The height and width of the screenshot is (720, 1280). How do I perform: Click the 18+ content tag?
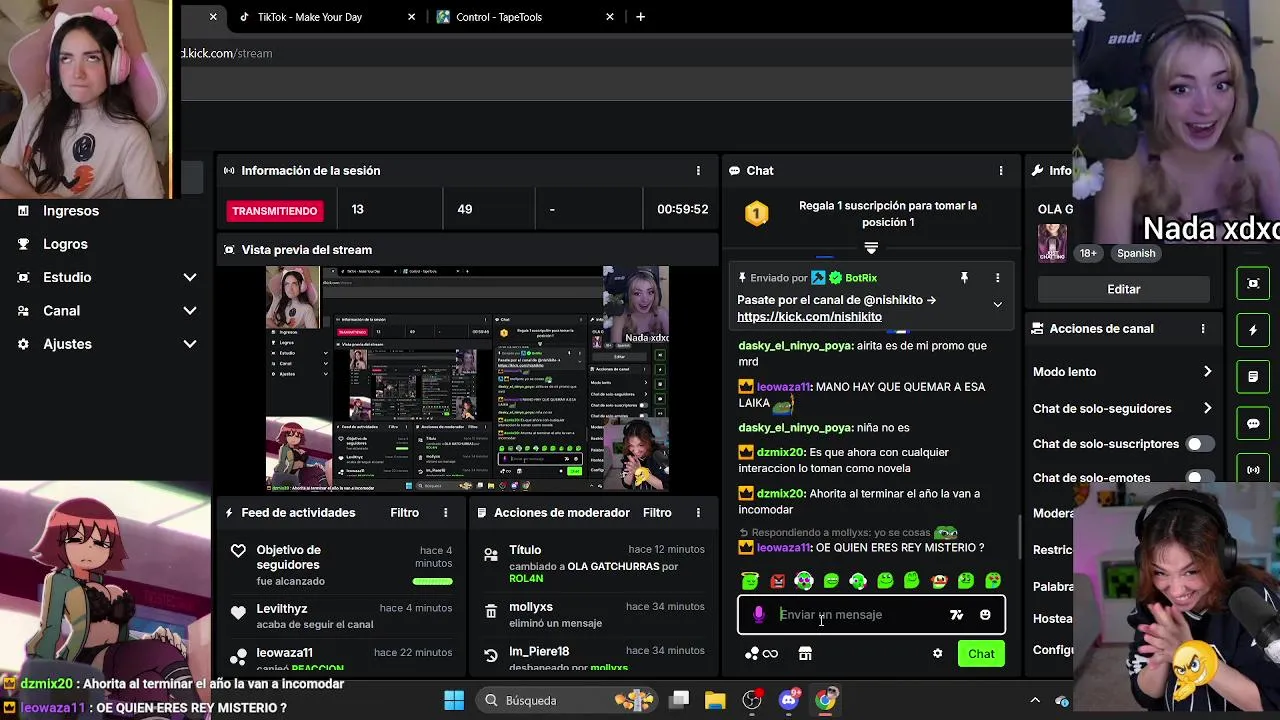click(x=1088, y=254)
